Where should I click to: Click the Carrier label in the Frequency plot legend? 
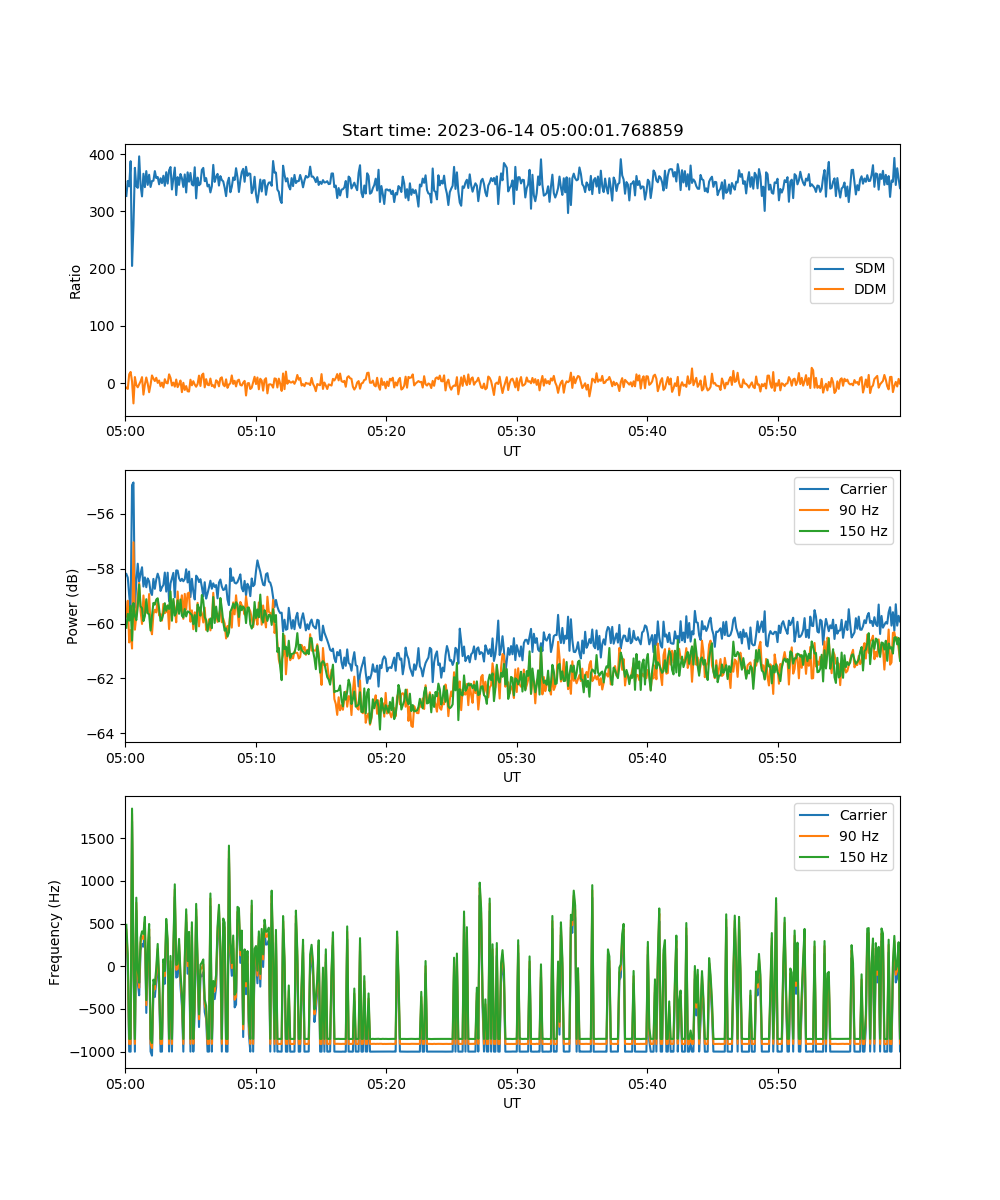coord(863,815)
